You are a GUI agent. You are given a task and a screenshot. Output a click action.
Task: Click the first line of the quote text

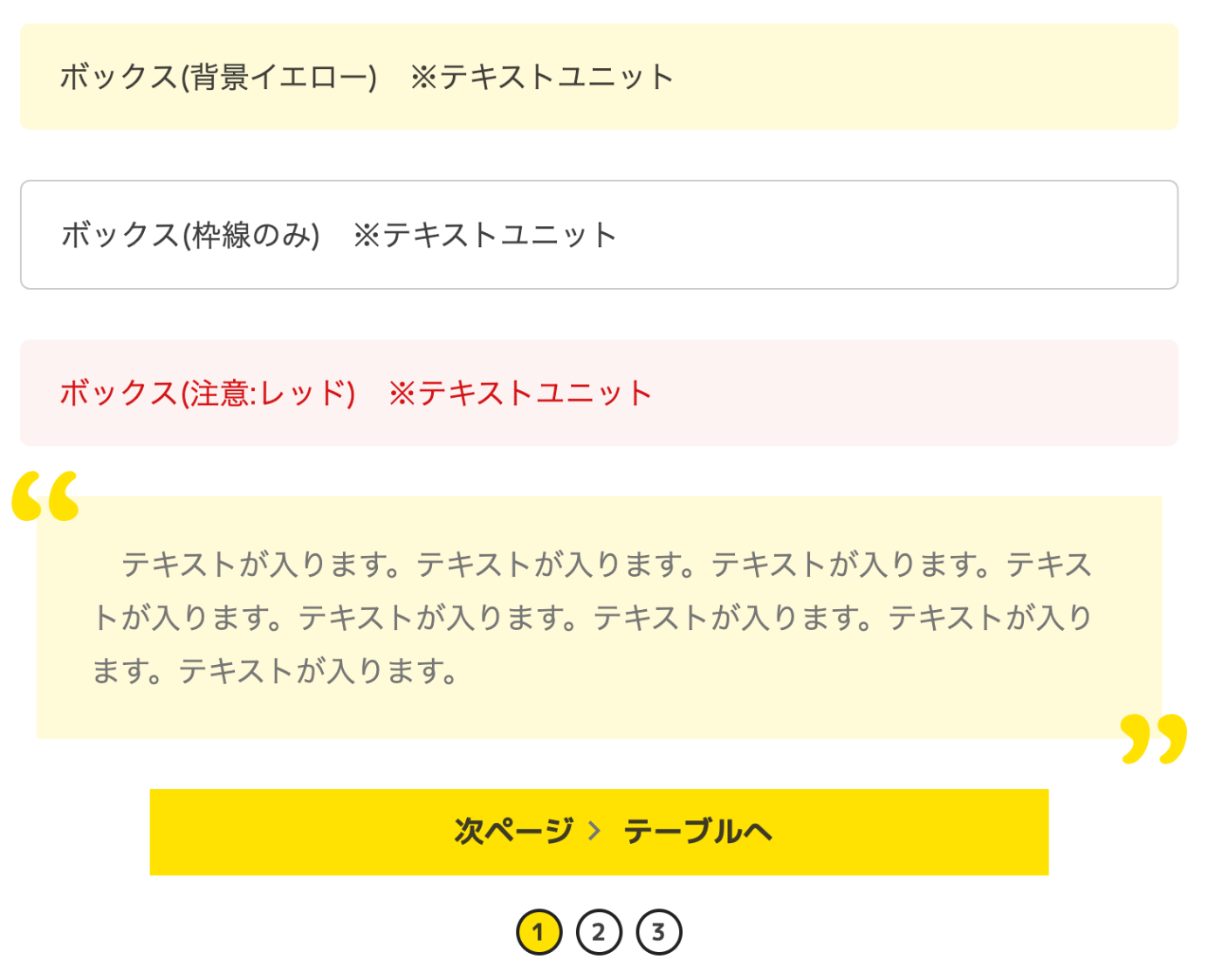(x=607, y=565)
